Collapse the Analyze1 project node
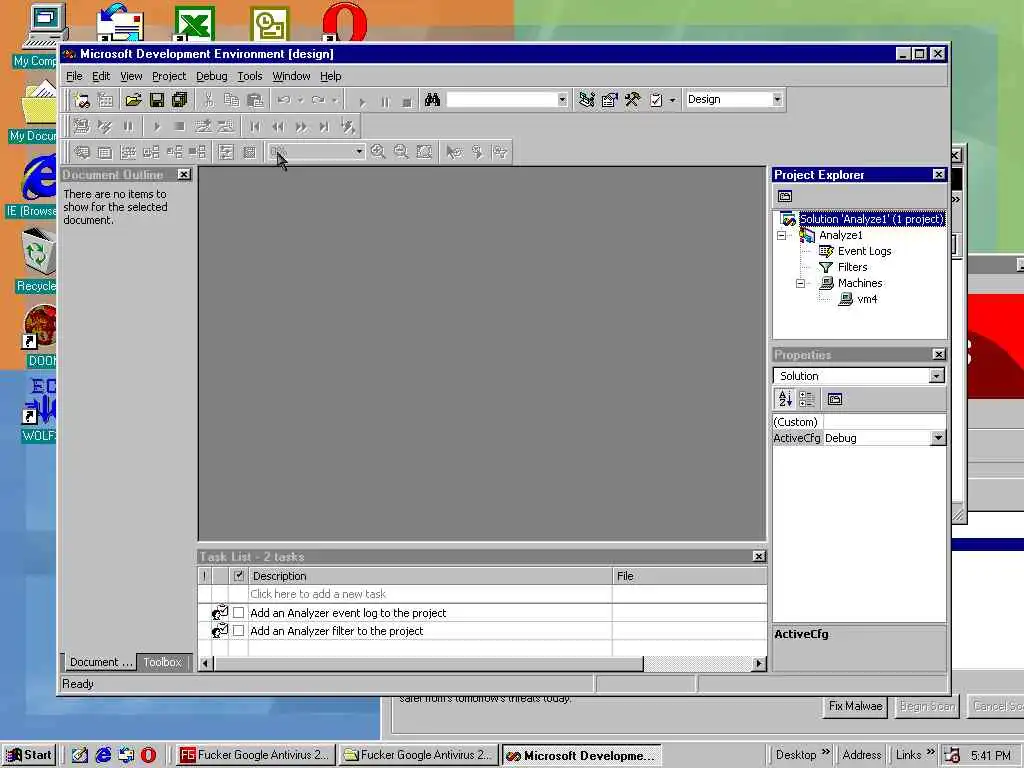Image resolution: width=1024 pixels, height=768 pixels. click(782, 235)
